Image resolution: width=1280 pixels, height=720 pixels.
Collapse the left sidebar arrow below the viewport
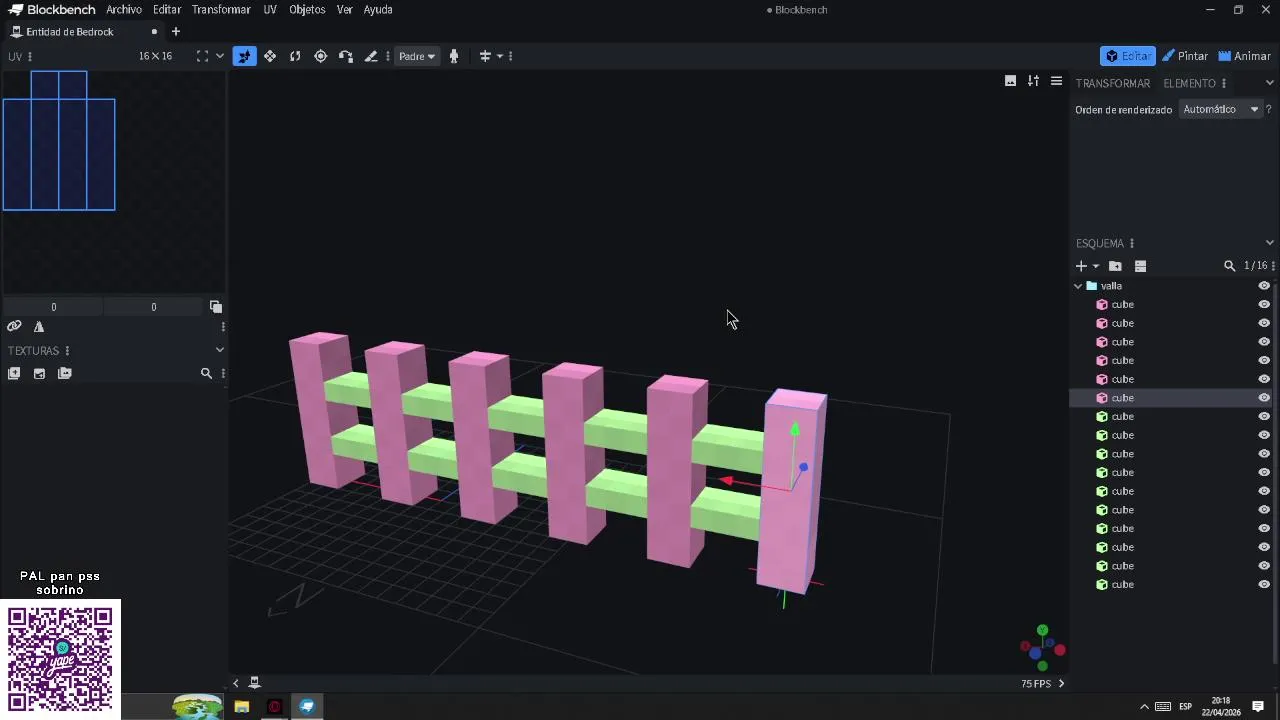pyautogui.click(x=236, y=683)
